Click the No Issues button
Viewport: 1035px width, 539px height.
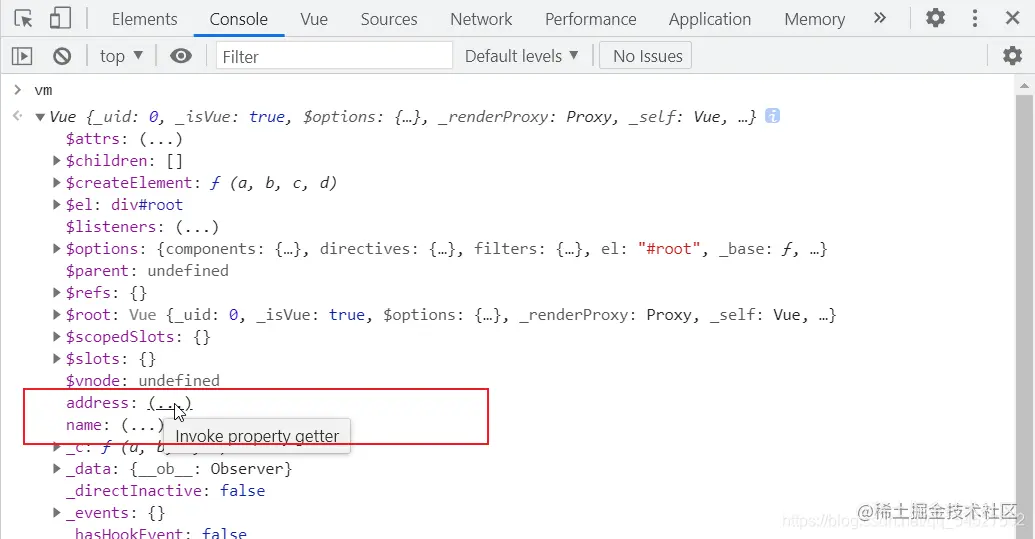coord(646,56)
